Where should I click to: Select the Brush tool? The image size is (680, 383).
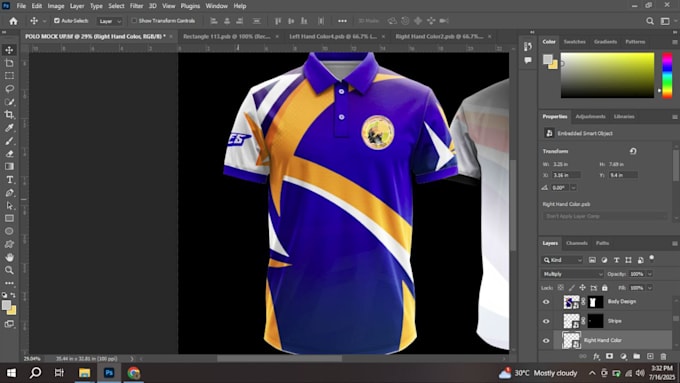(9, 141)
